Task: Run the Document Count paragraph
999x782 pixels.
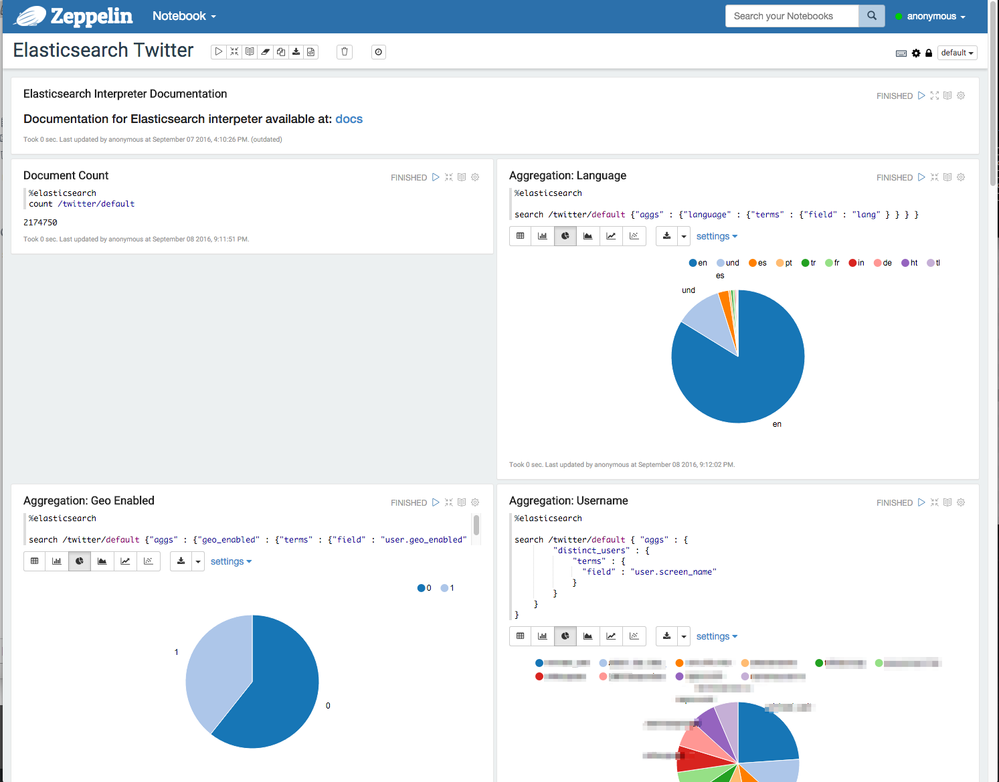Action: (x=436, y=177)
